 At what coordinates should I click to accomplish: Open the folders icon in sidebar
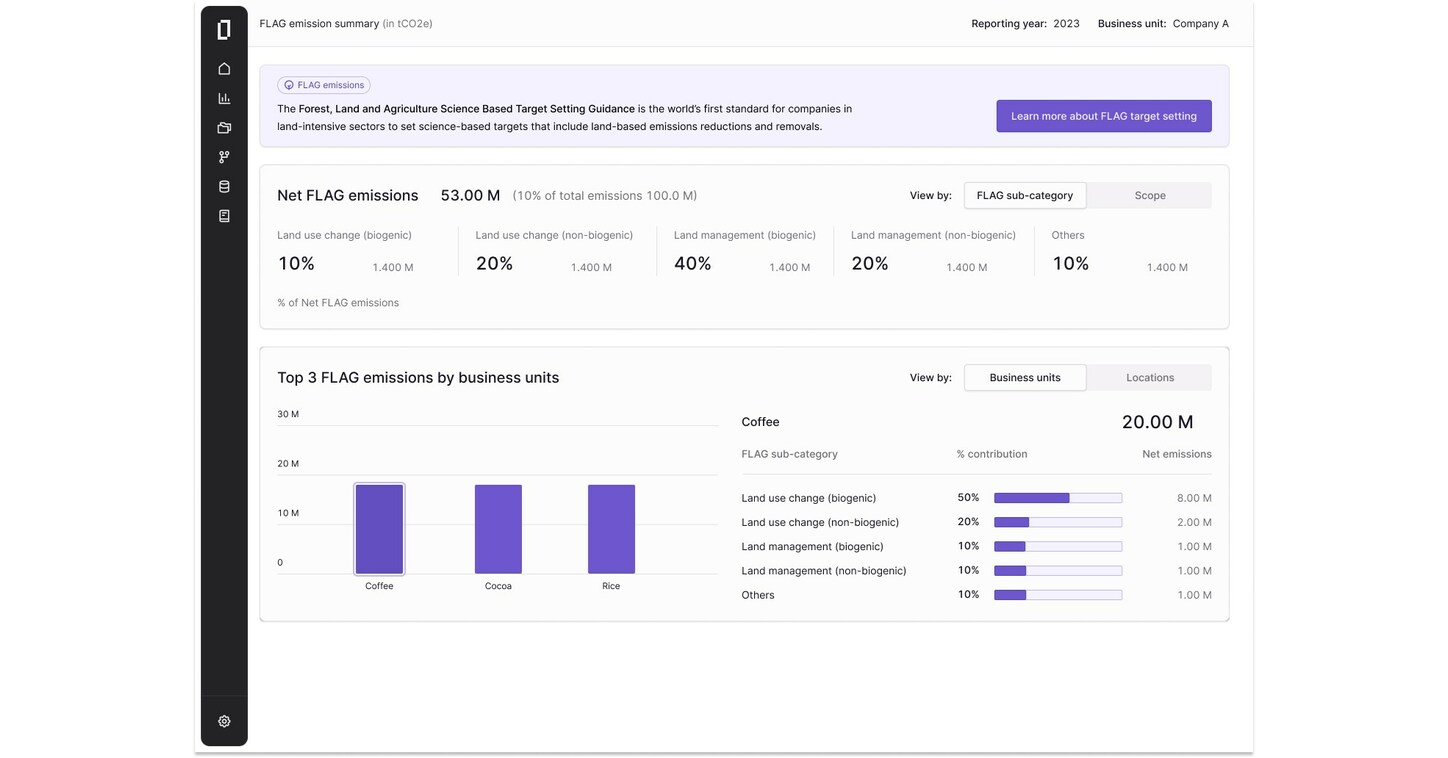coord(224,128)
